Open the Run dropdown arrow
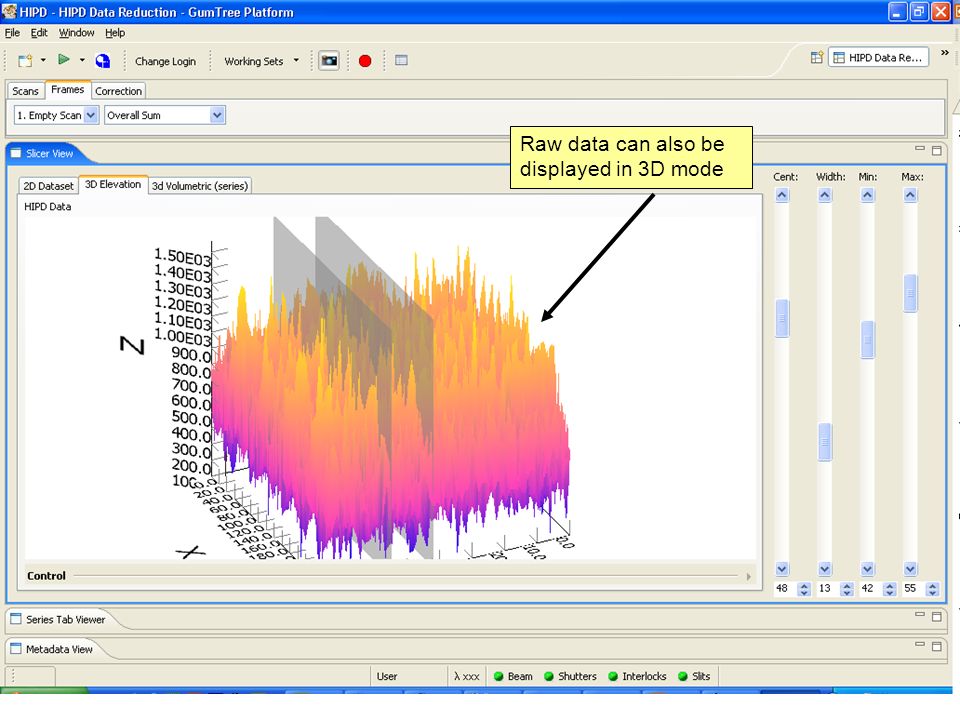960x720 pixels. pos(82,60)
